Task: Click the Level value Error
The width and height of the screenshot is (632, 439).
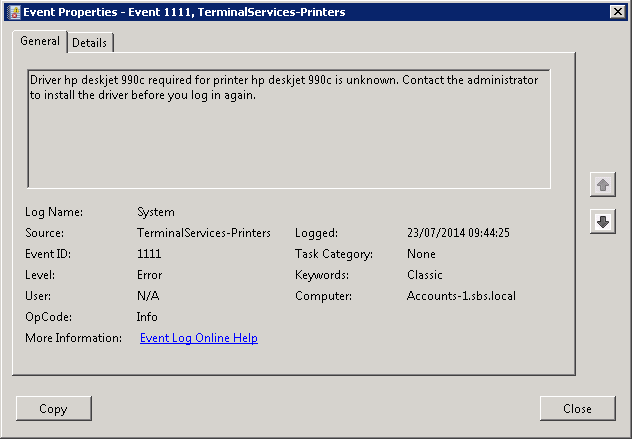Action: [149, 275]
